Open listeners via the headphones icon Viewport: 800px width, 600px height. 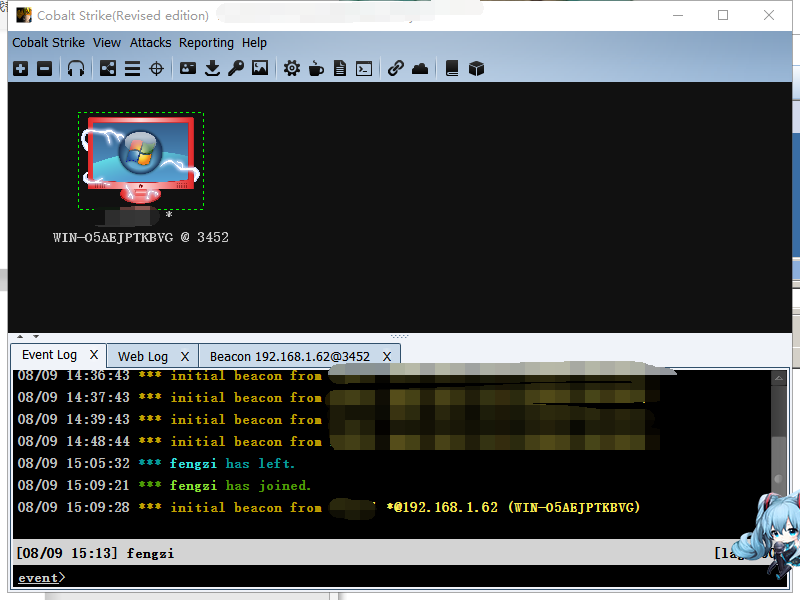click(x=76, y=68)
